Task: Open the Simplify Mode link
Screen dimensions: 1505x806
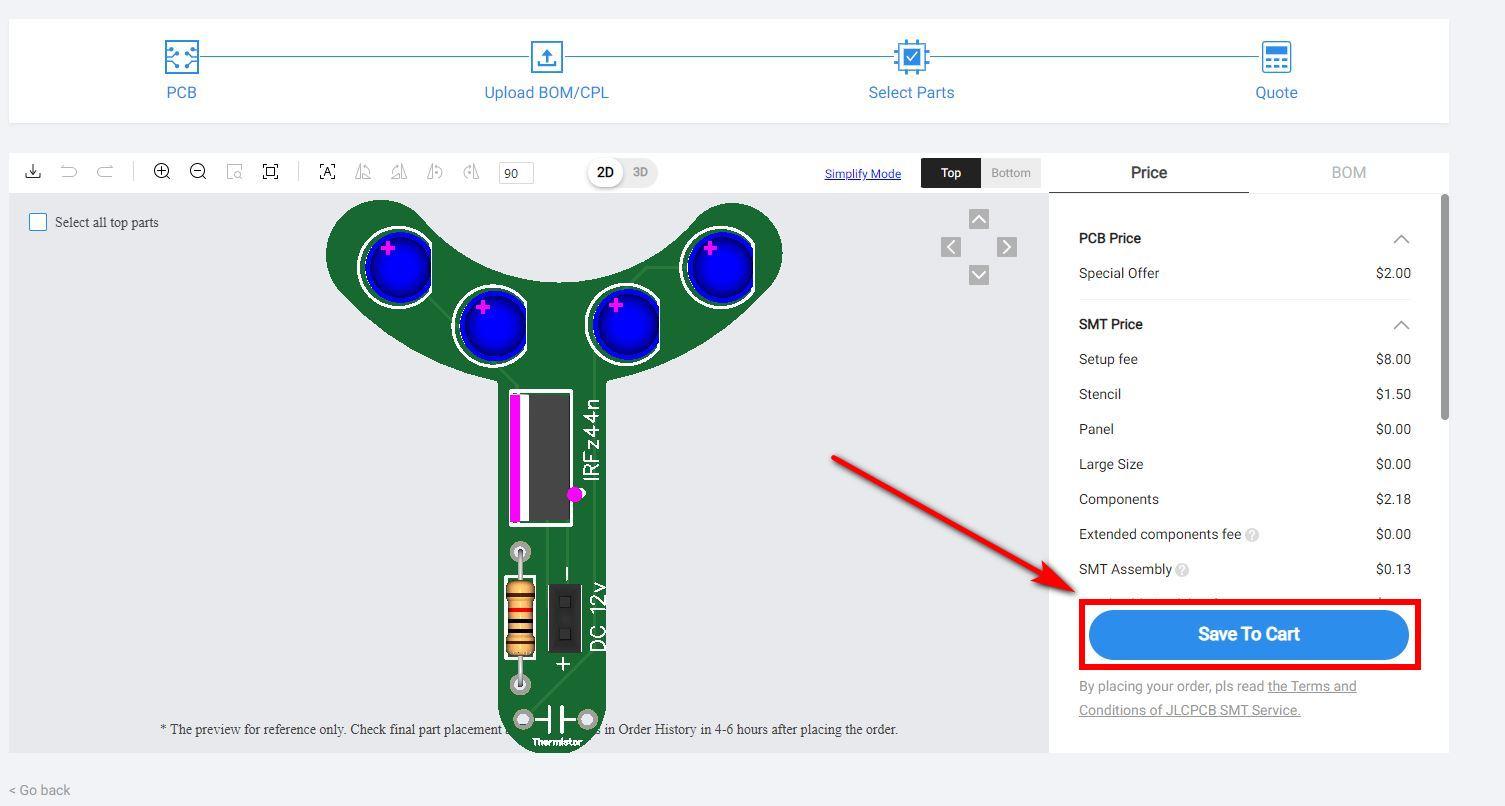Action: (x=863, y=174)
